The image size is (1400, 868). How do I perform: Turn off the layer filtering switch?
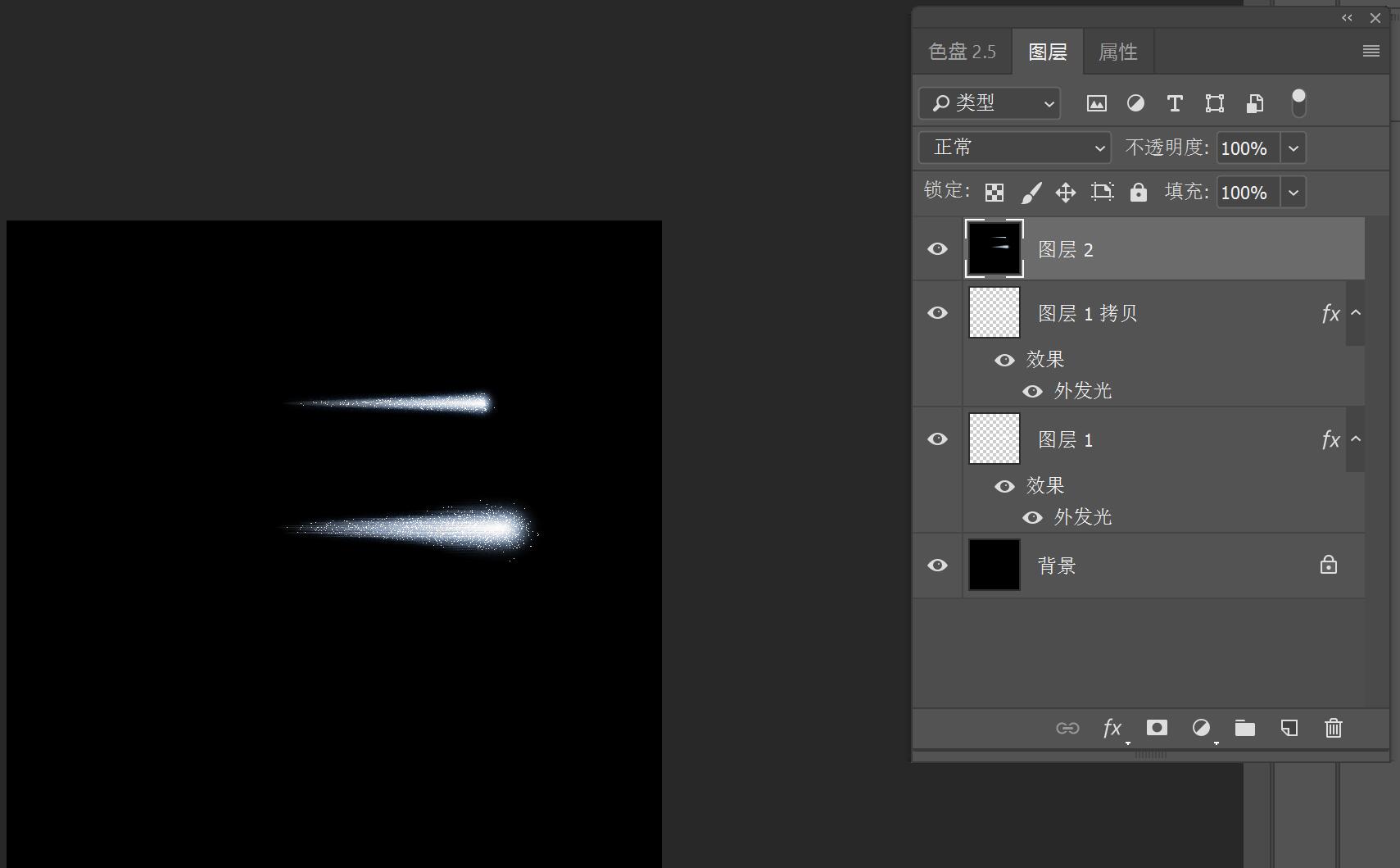[x=1298, y=103]
